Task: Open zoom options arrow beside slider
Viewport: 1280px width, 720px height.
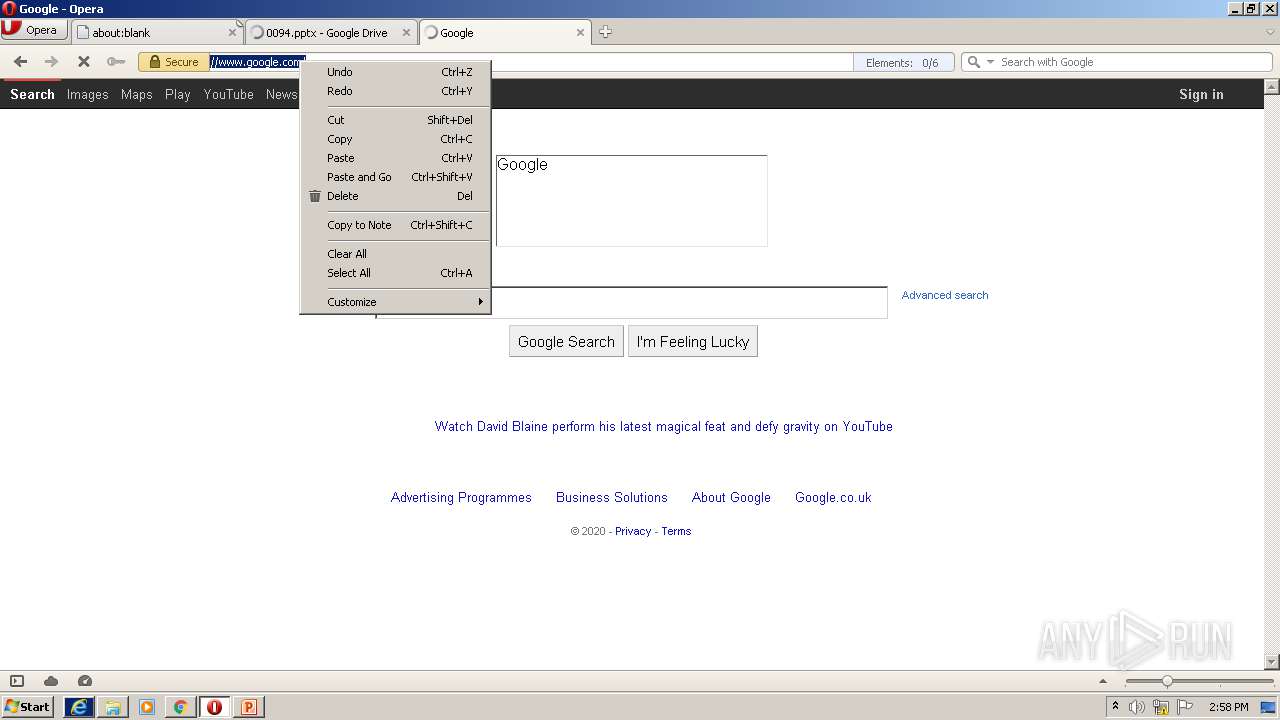Action: pos(1104,681)
